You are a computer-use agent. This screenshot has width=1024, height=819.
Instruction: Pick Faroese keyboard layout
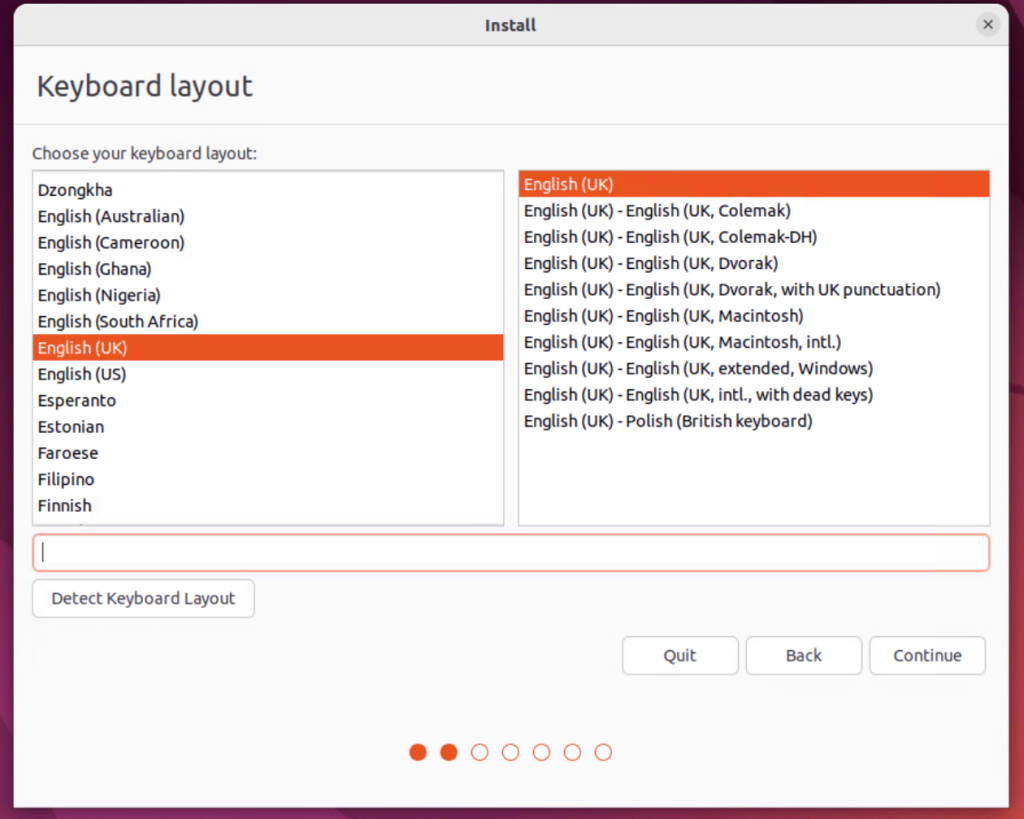pos(268,453)
